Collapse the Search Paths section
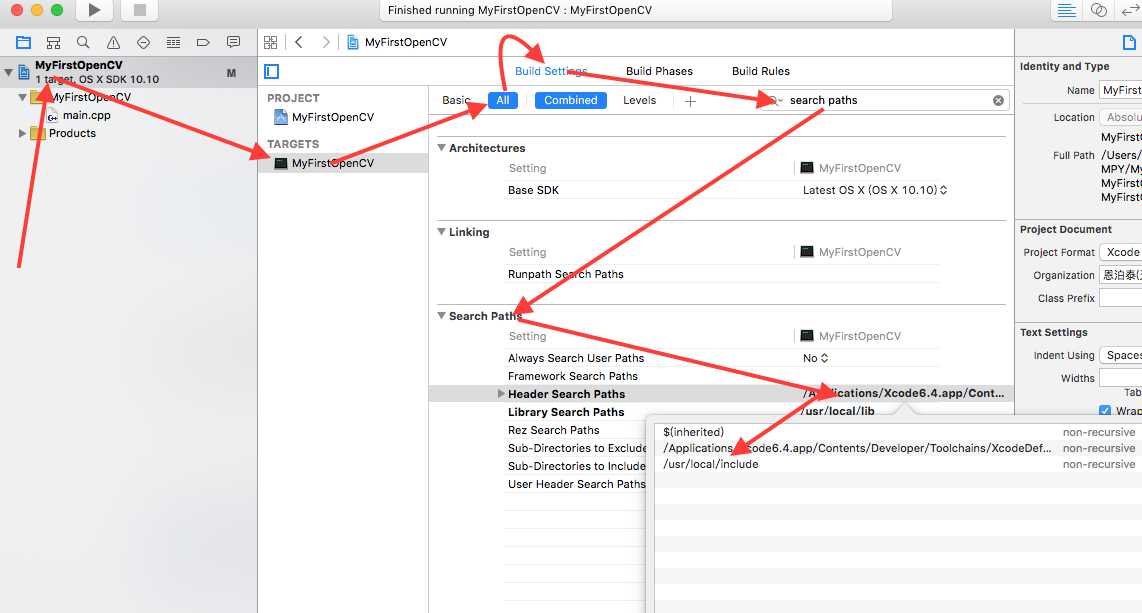The width and height of the screenshot is (1142, 613). (x=441, y=316)
